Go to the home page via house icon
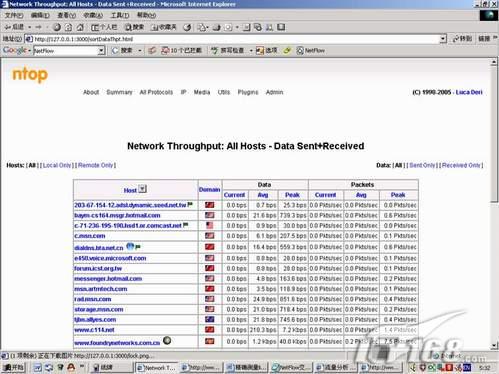Viewport: 499px width, 374px height. tap(80, 27)
